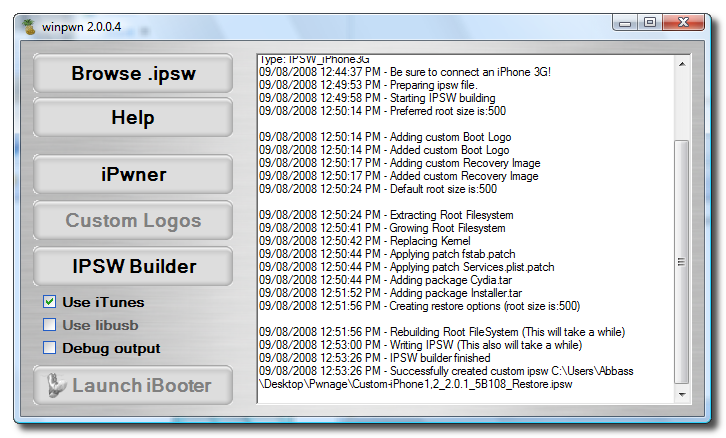
Task: Select the 'Replacing Kernel' log entry
Action: [x=340, y=240]
